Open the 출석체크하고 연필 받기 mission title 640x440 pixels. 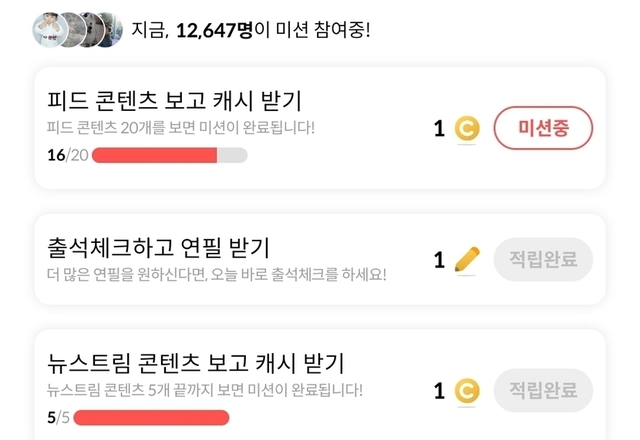[x=158, y=247]
